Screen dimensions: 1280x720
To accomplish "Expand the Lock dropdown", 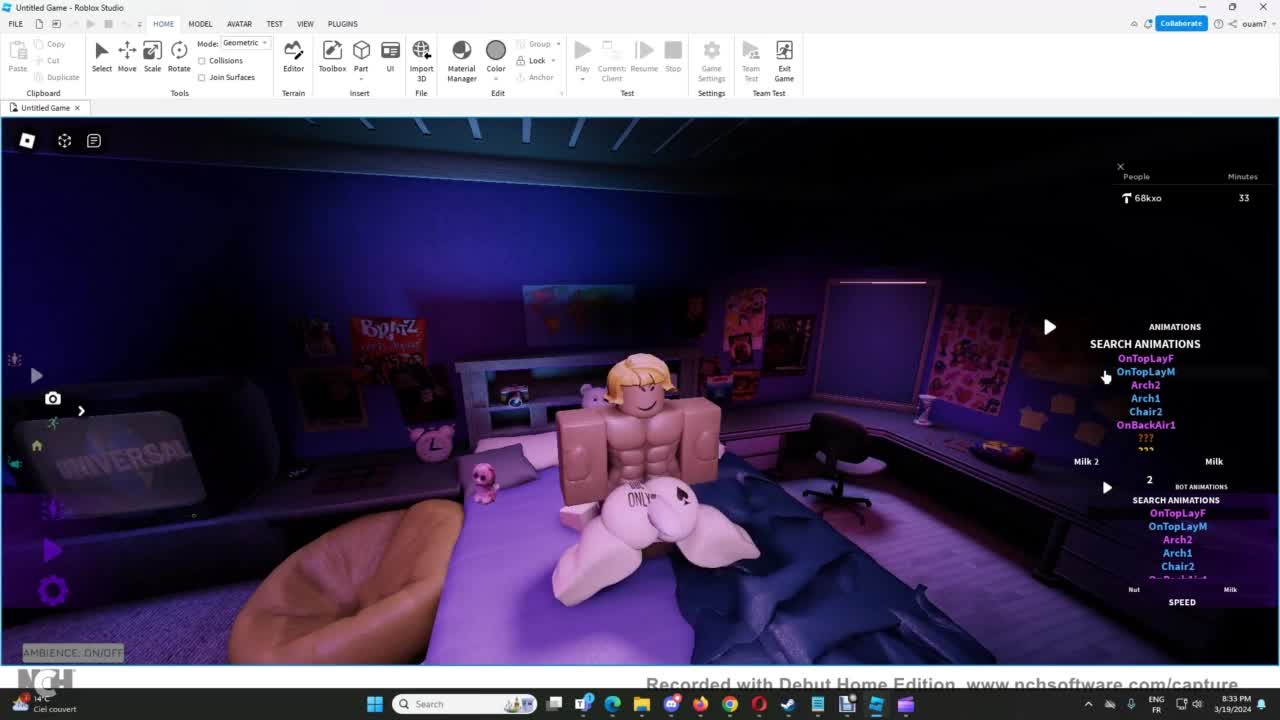I will coord(556,61).
